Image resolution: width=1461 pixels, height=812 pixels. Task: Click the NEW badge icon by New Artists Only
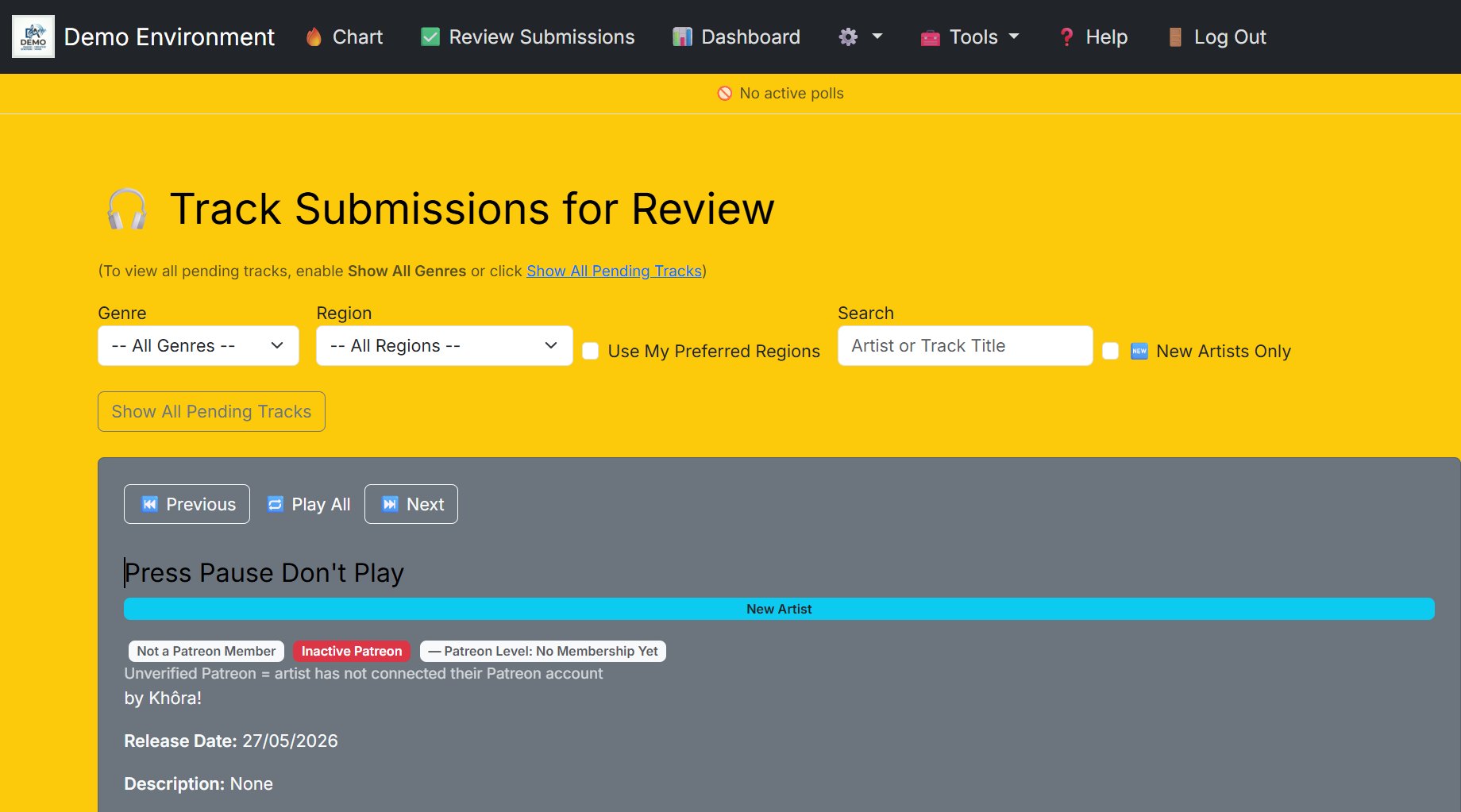click(1139, 351)
